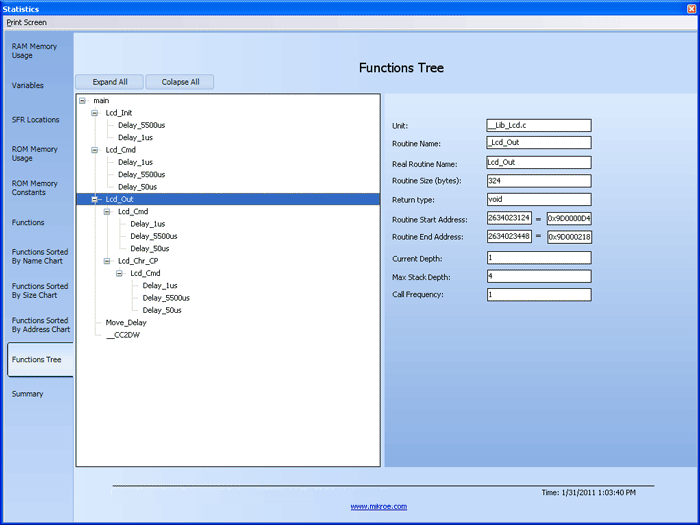The image size is (700, 525).
Task: Open Functions Sorted By Name Chart
Action: [x=40, y=256]
